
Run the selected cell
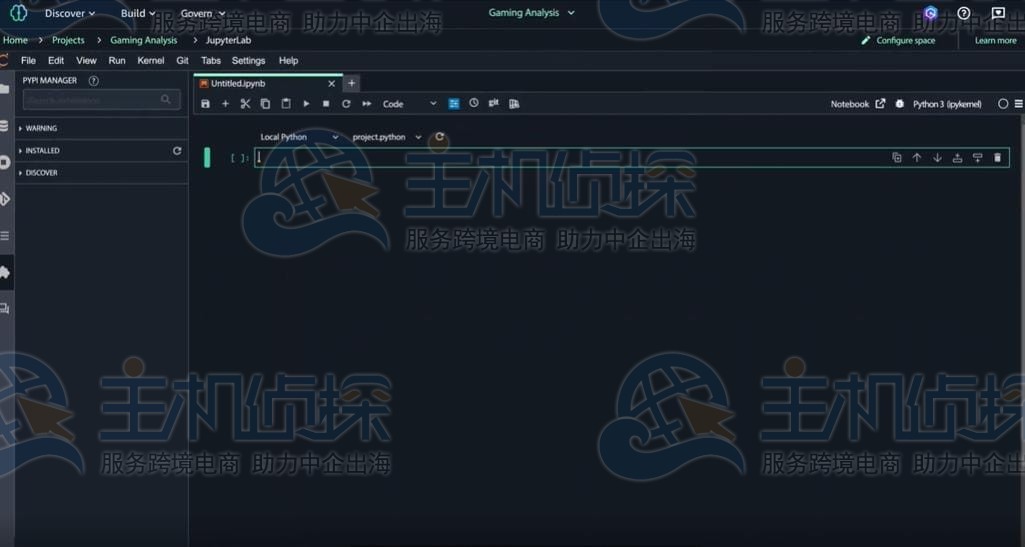tap(306, 104)
